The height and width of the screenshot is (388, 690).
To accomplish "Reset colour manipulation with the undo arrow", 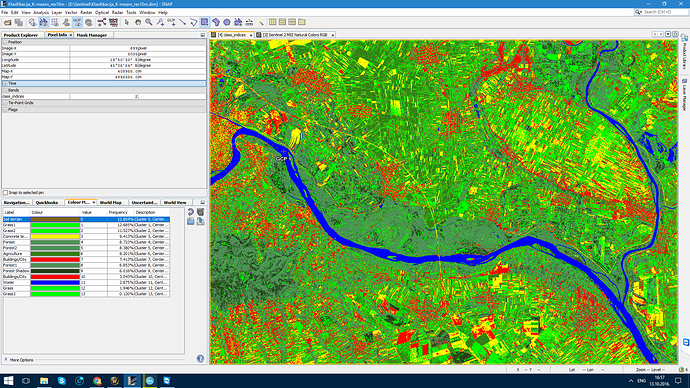I will (191, 212).
